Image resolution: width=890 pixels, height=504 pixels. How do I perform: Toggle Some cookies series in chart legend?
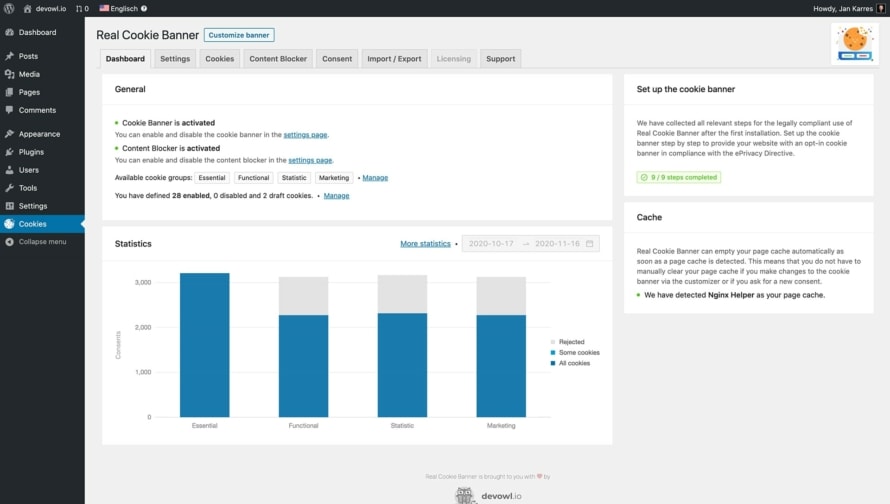coord(575,352)
